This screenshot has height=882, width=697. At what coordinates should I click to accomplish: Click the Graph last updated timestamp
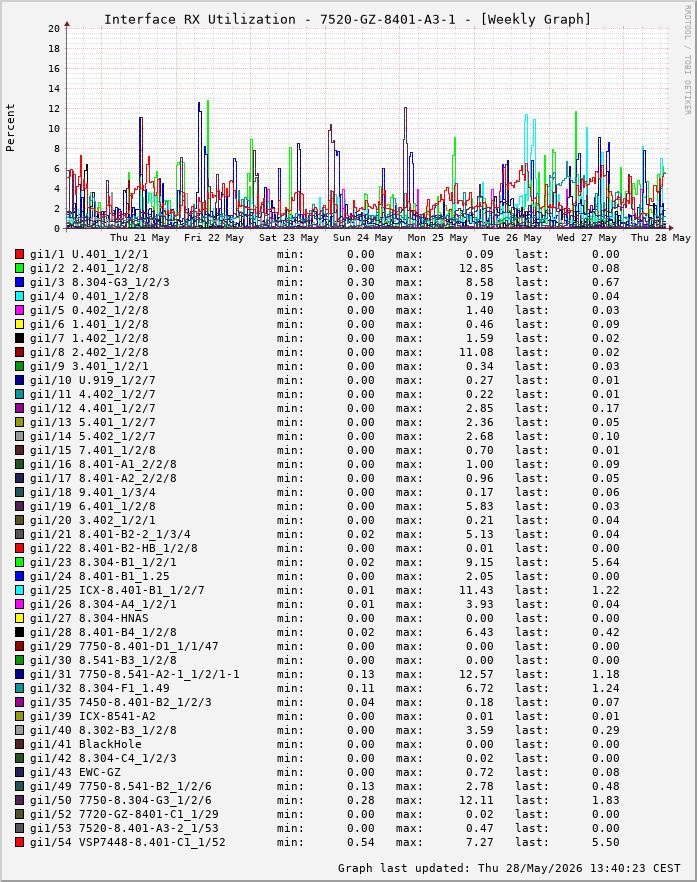pyautogui.click(x=509, y=868)
